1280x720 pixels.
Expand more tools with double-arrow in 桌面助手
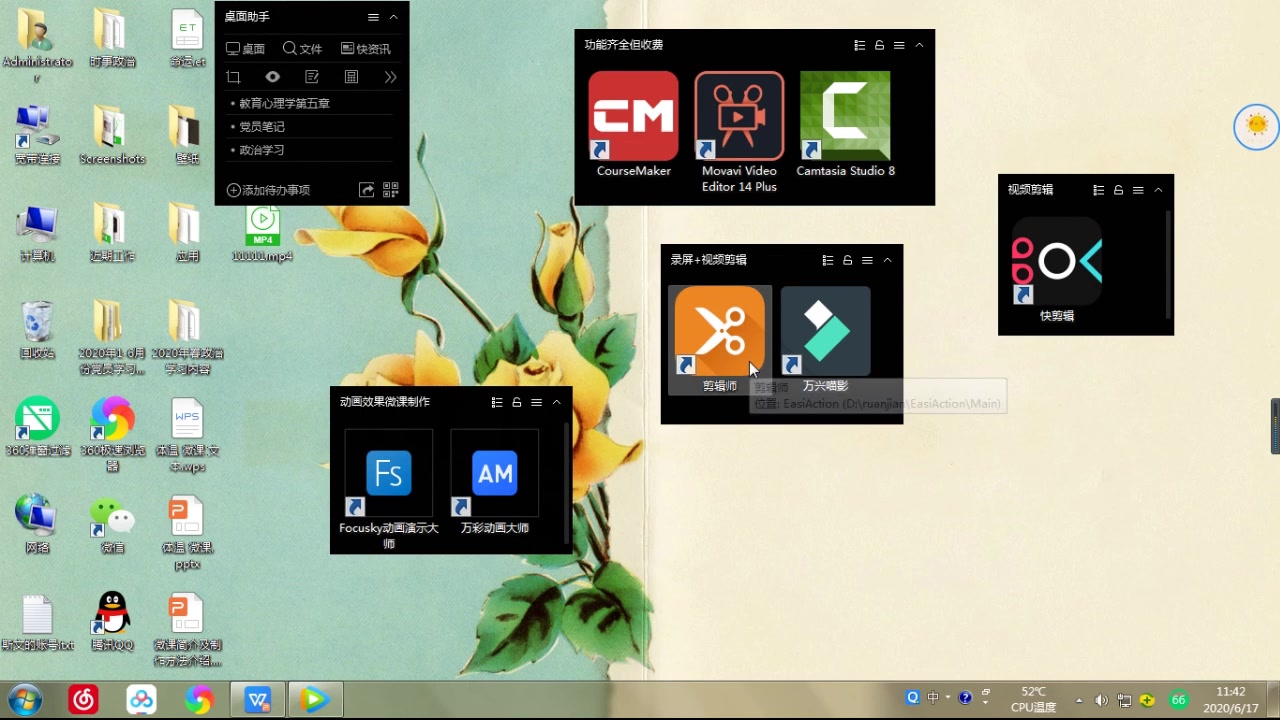tap(390, 77)
